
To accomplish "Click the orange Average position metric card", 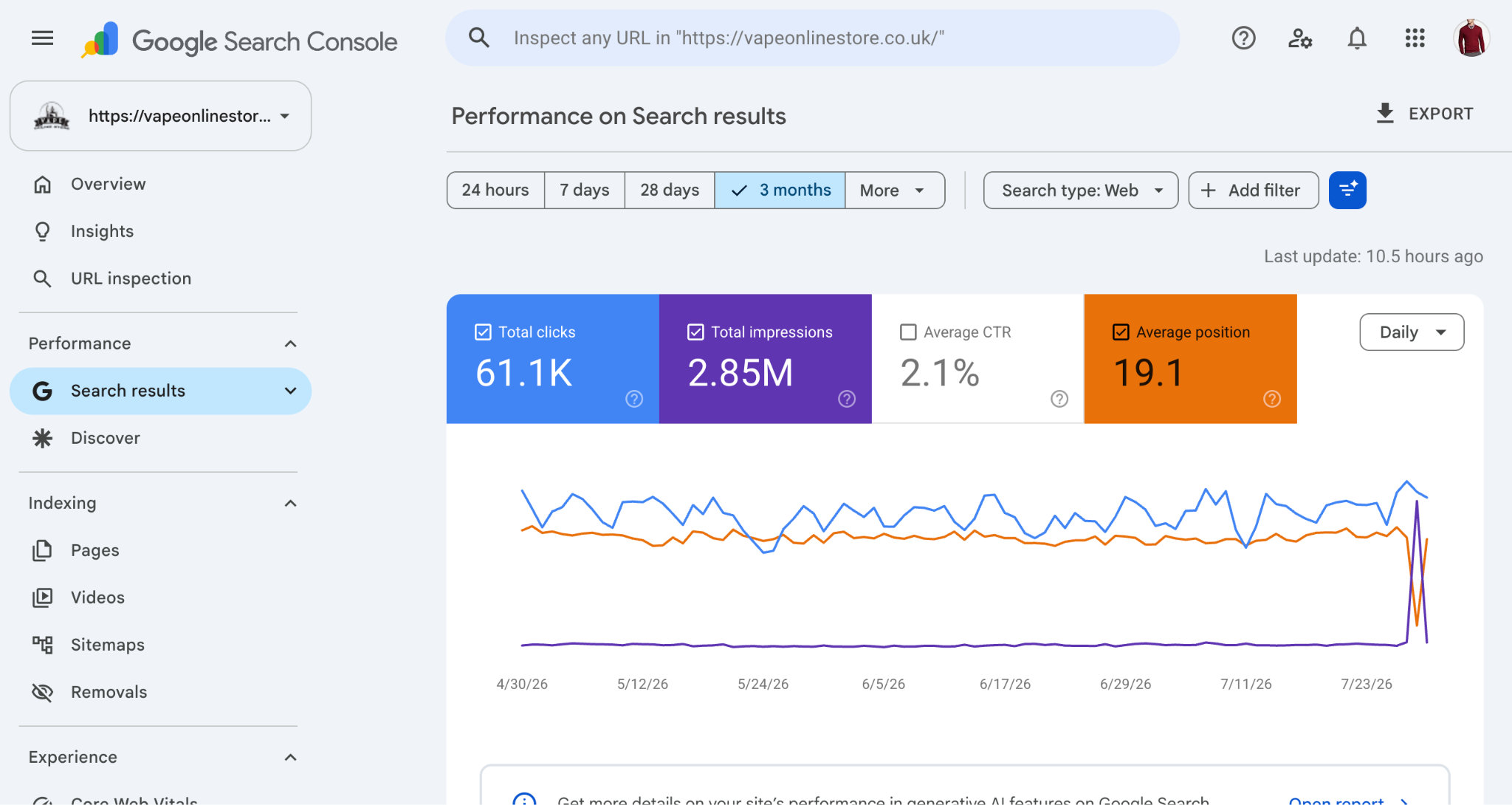I will [1191, 359].
